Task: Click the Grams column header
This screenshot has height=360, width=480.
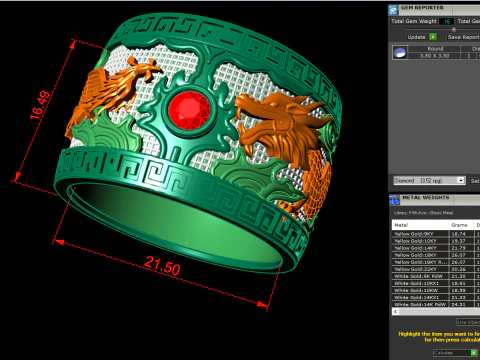Action: click(x=461, y=225)
